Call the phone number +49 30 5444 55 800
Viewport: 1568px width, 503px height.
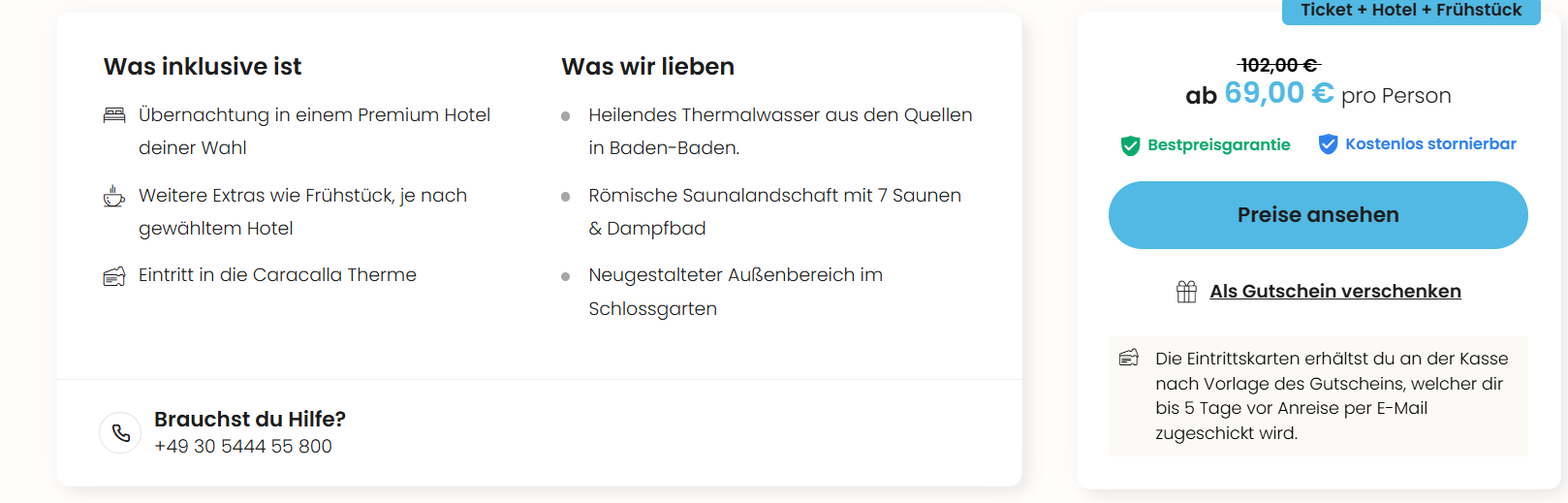(x=243, y=447)
